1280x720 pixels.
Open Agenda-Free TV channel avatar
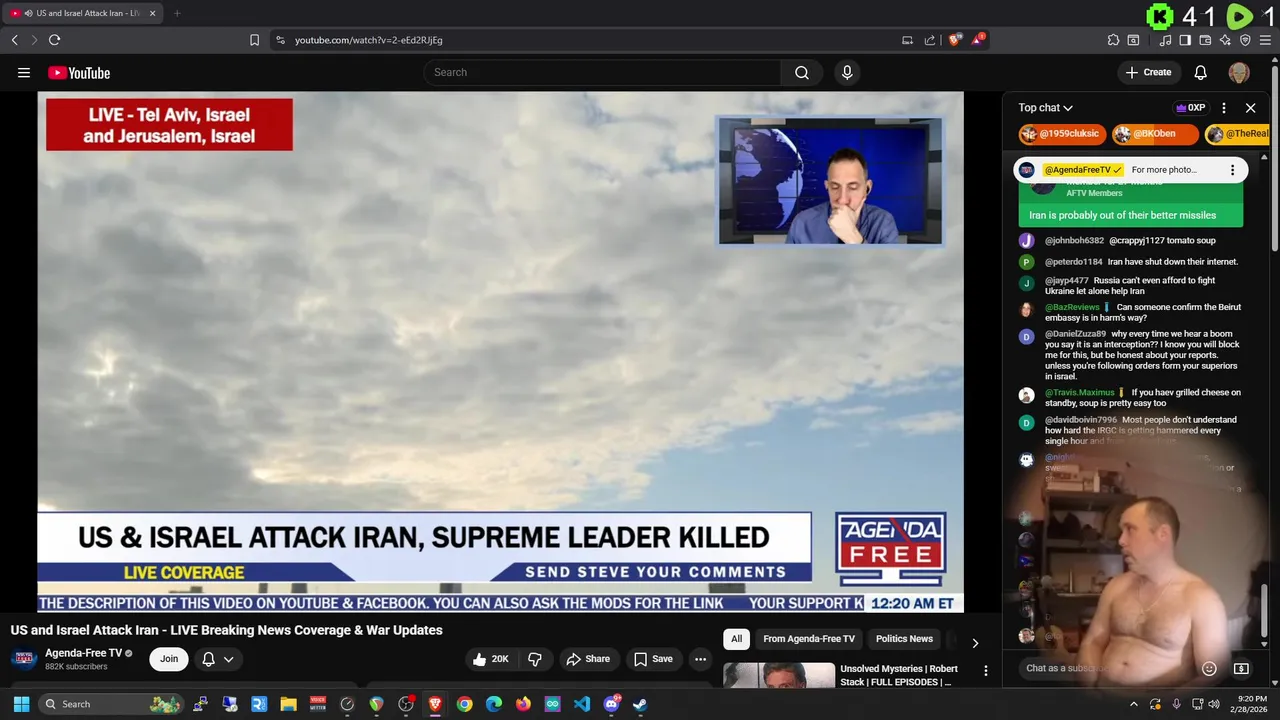tap(24, 659)
